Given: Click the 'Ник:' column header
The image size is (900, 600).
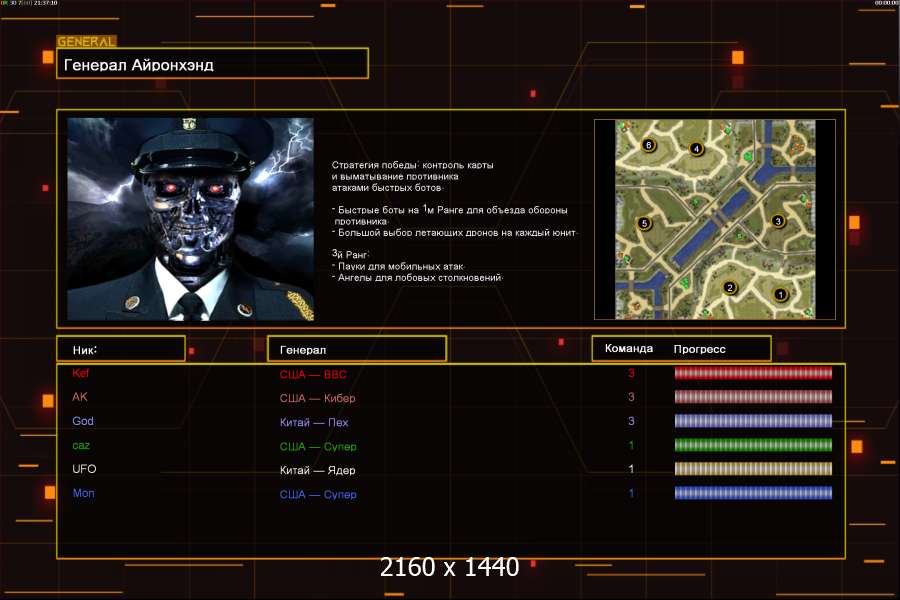Looking at the screenshot, I should (x=121, y=349).
